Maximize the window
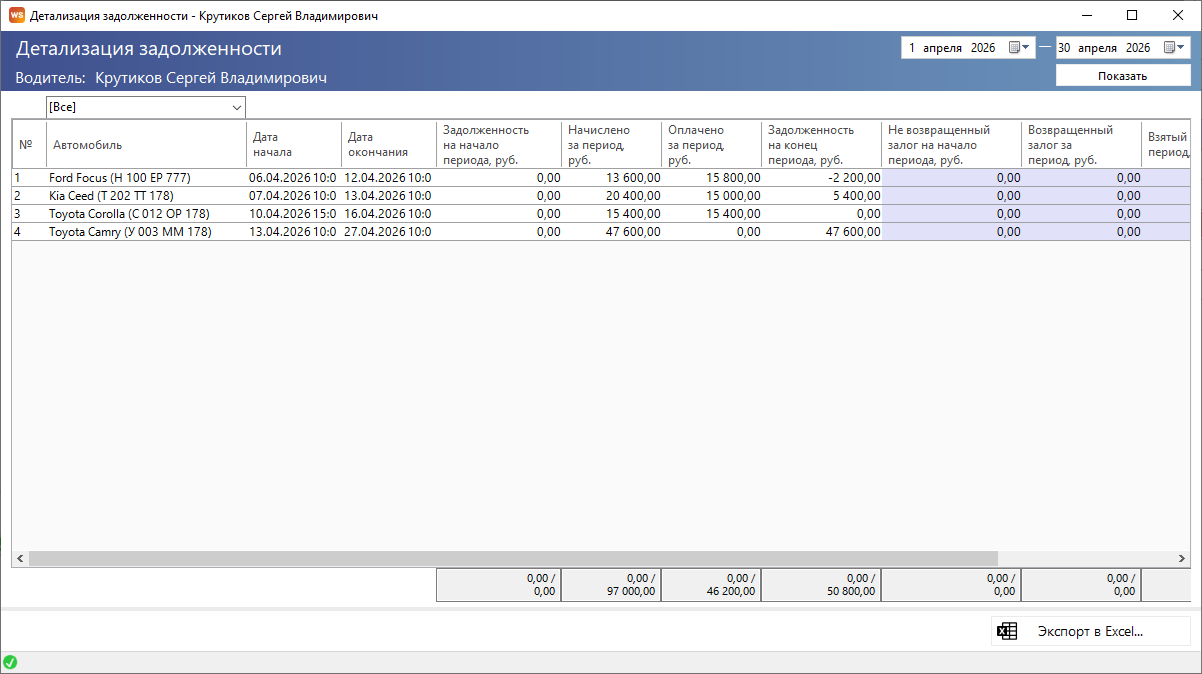This screenshot has height=674, width=1202. point(1132,15)
